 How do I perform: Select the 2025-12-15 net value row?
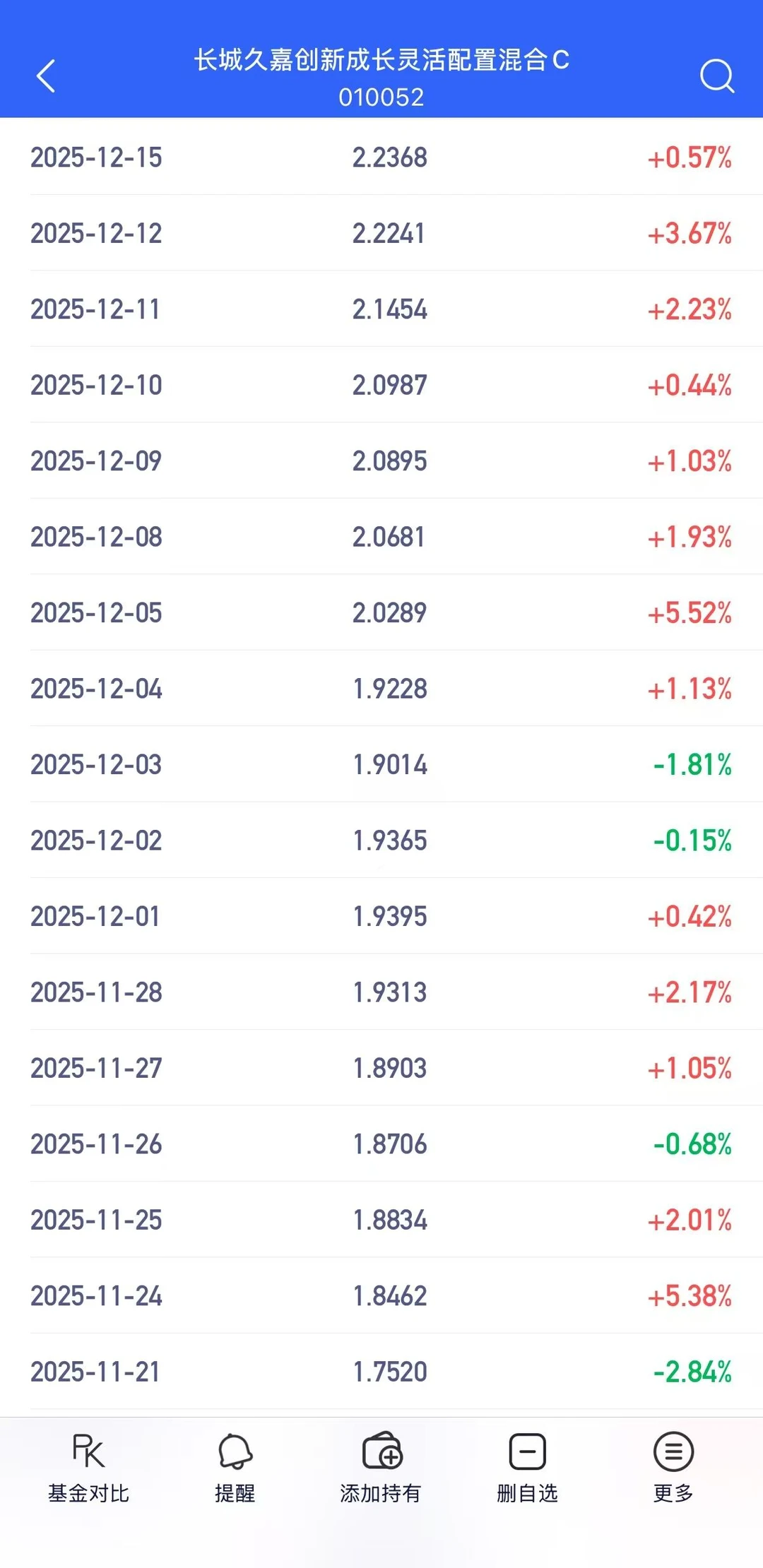click(381, 157)
